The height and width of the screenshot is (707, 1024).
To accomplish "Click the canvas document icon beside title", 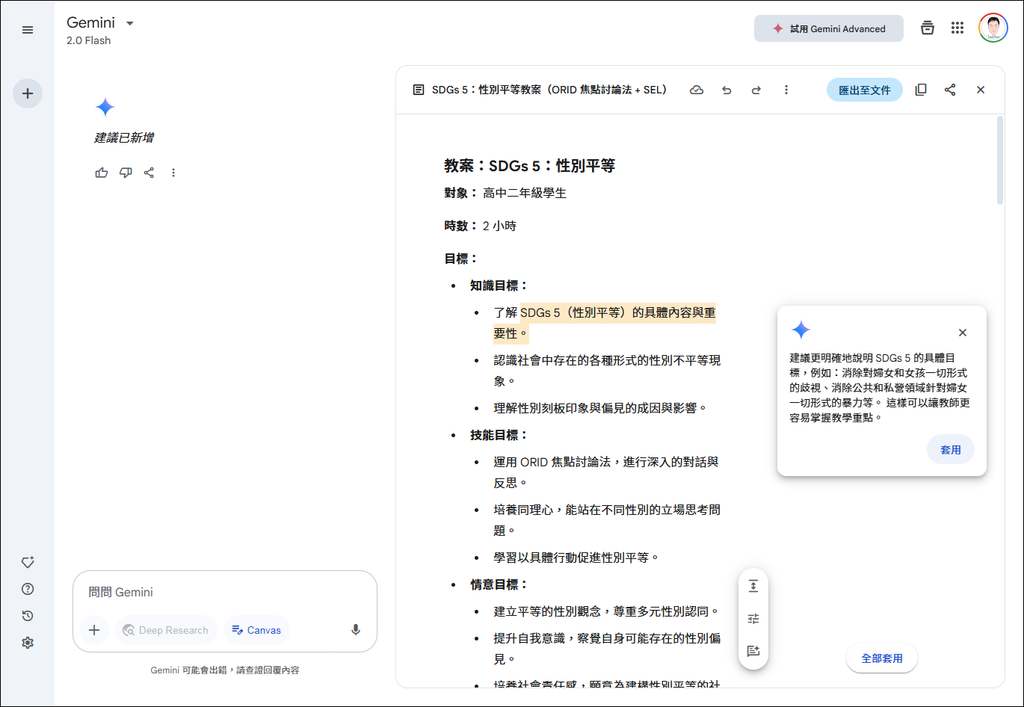I will (x=419, y=90).
